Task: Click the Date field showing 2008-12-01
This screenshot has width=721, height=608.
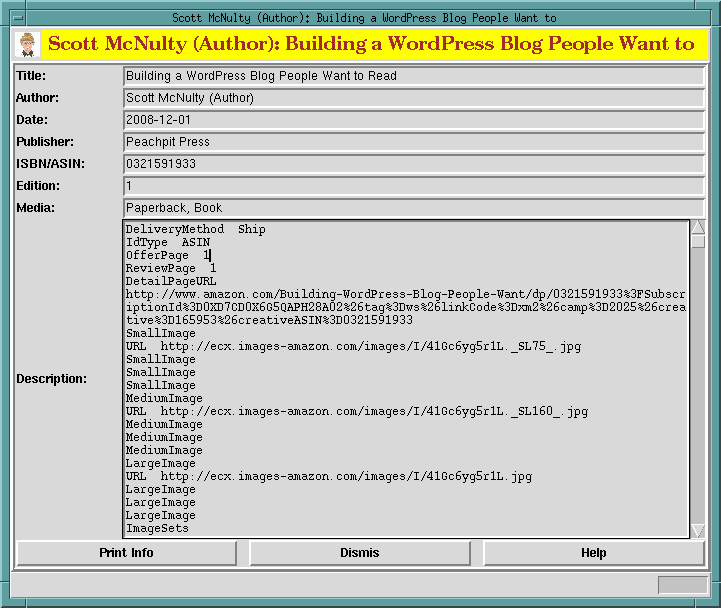Action: [414, 120]
